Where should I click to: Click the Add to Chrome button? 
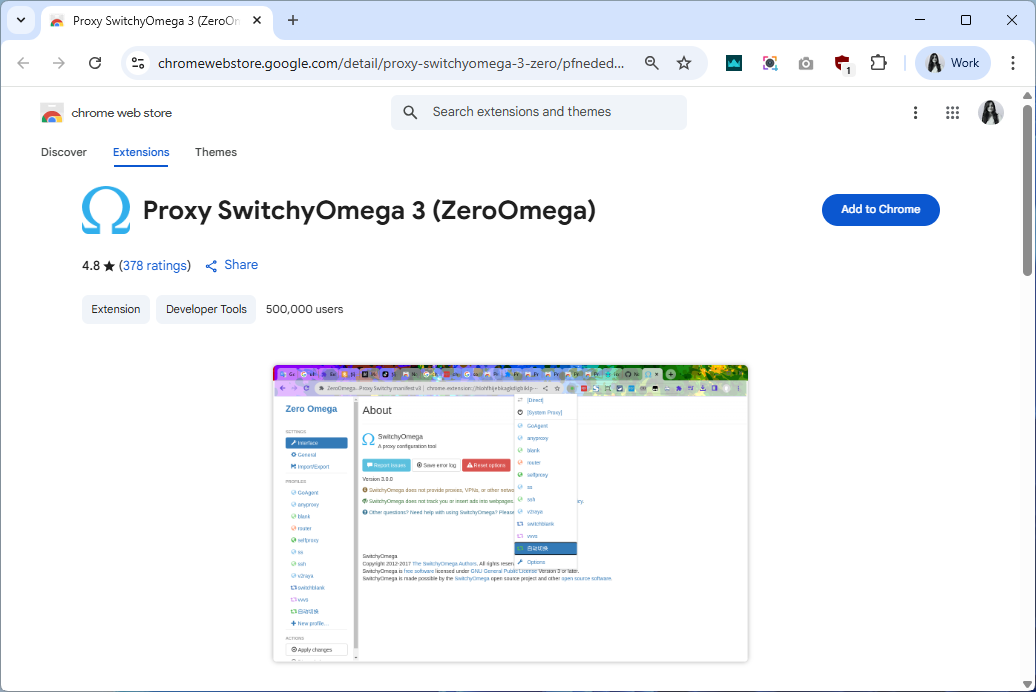tap(880, 210)
